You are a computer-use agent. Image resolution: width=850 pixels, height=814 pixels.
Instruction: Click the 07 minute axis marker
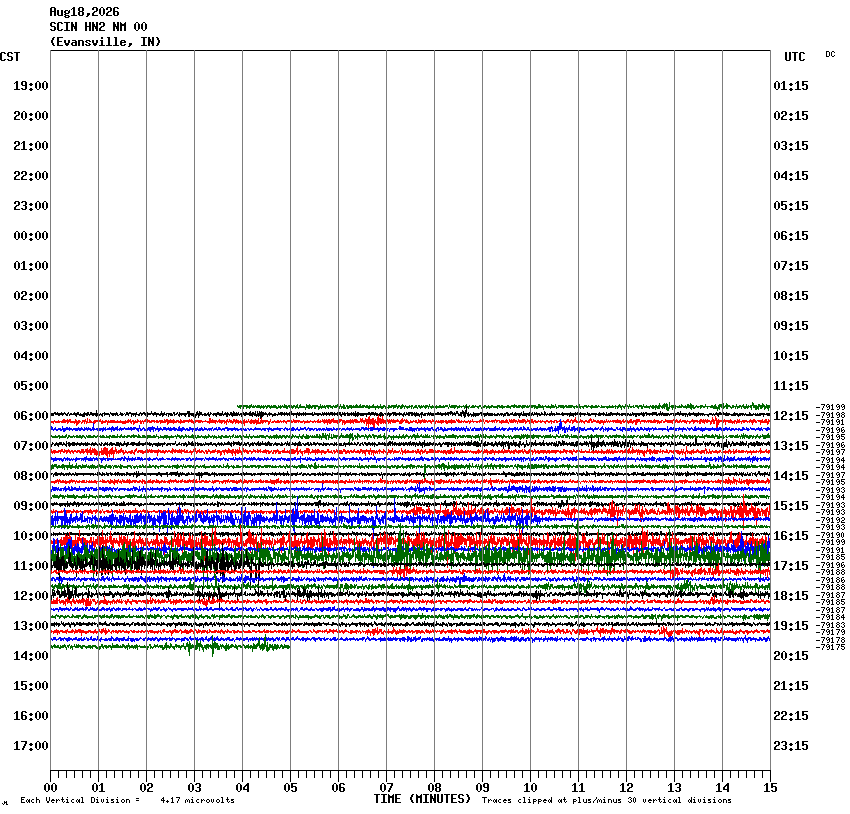(x=387, y=788)
